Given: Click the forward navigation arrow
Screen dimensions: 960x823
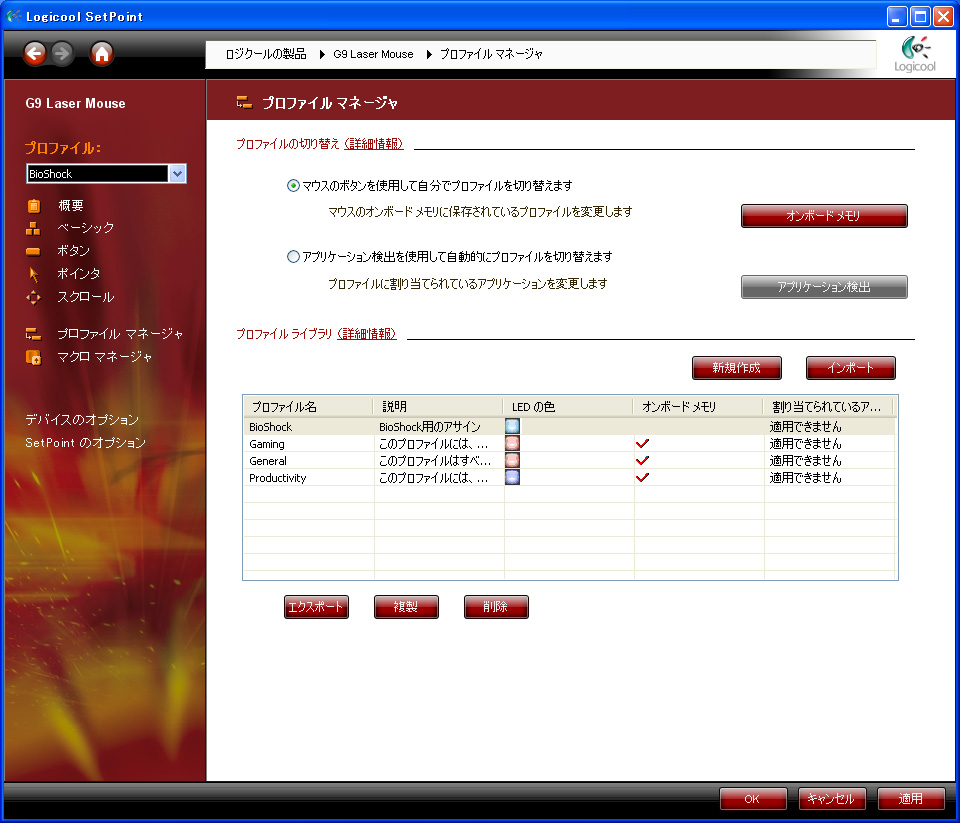Looking at the screenshot, I should click(62, 54).
